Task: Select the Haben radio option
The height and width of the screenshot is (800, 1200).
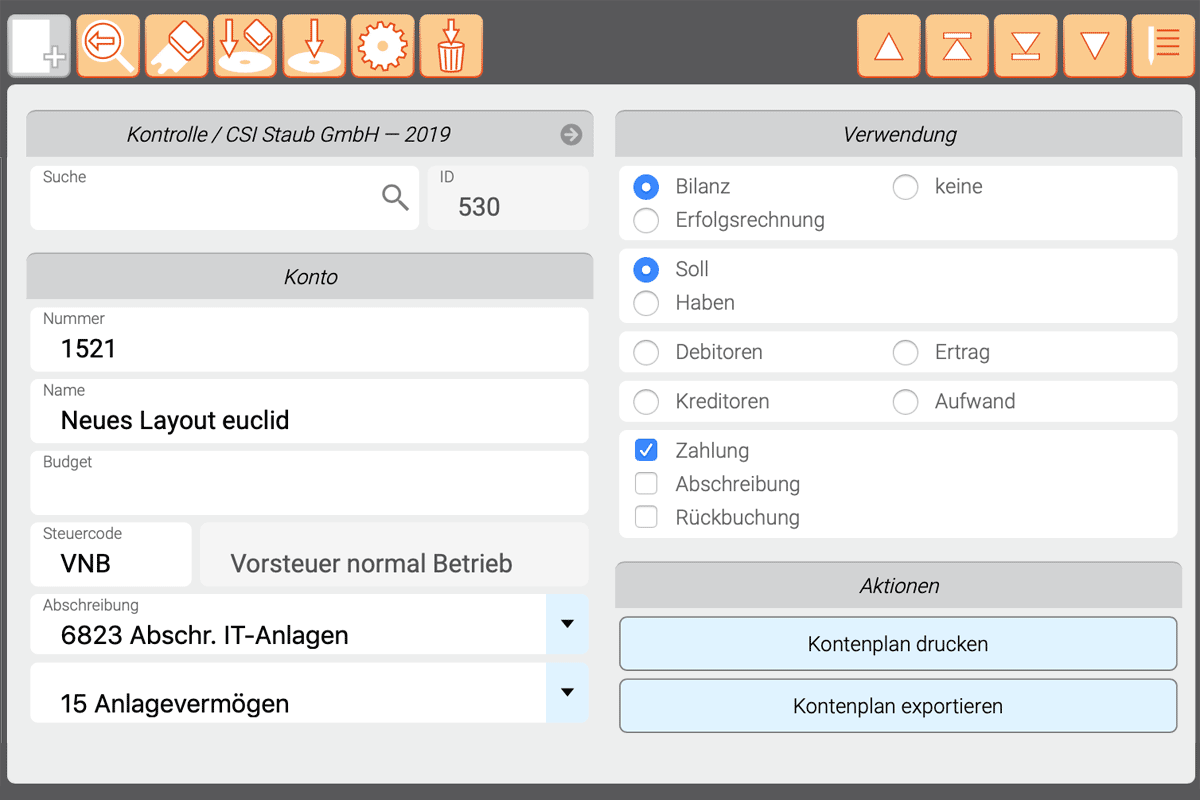Action: click(647, 303)
